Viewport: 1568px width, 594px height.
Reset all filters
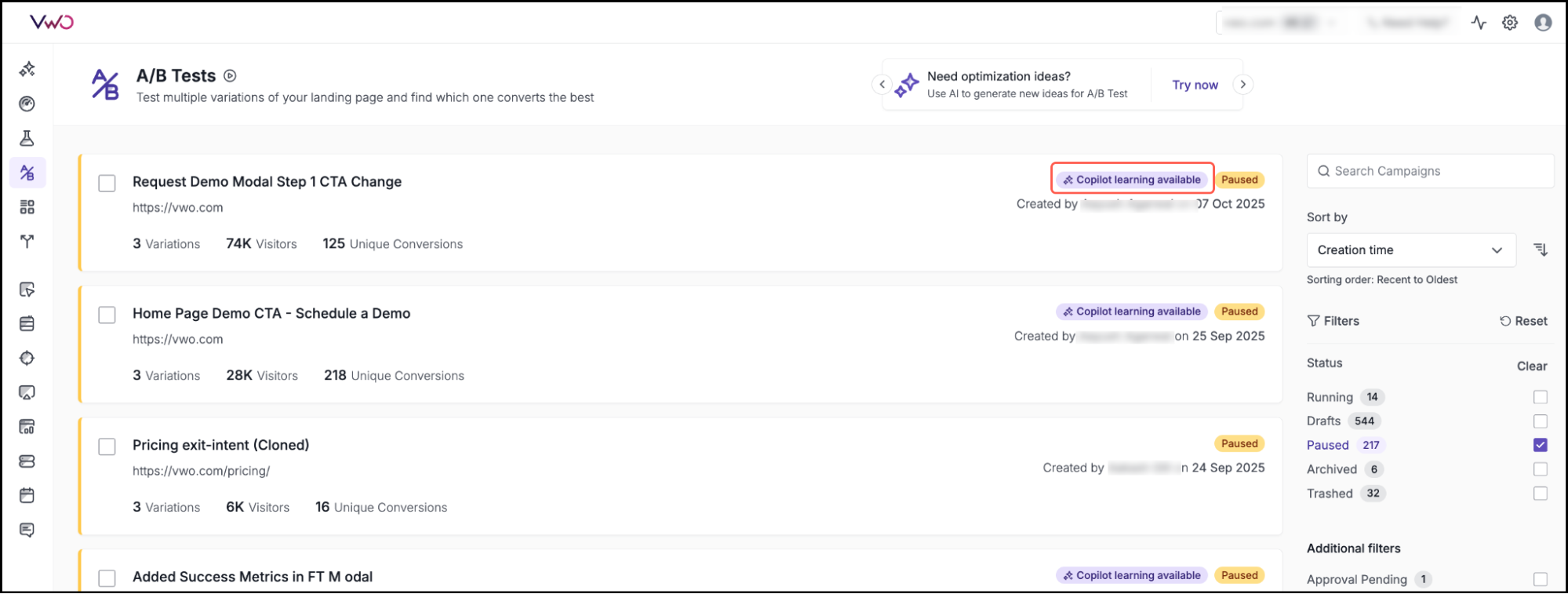click(1523, 321)
